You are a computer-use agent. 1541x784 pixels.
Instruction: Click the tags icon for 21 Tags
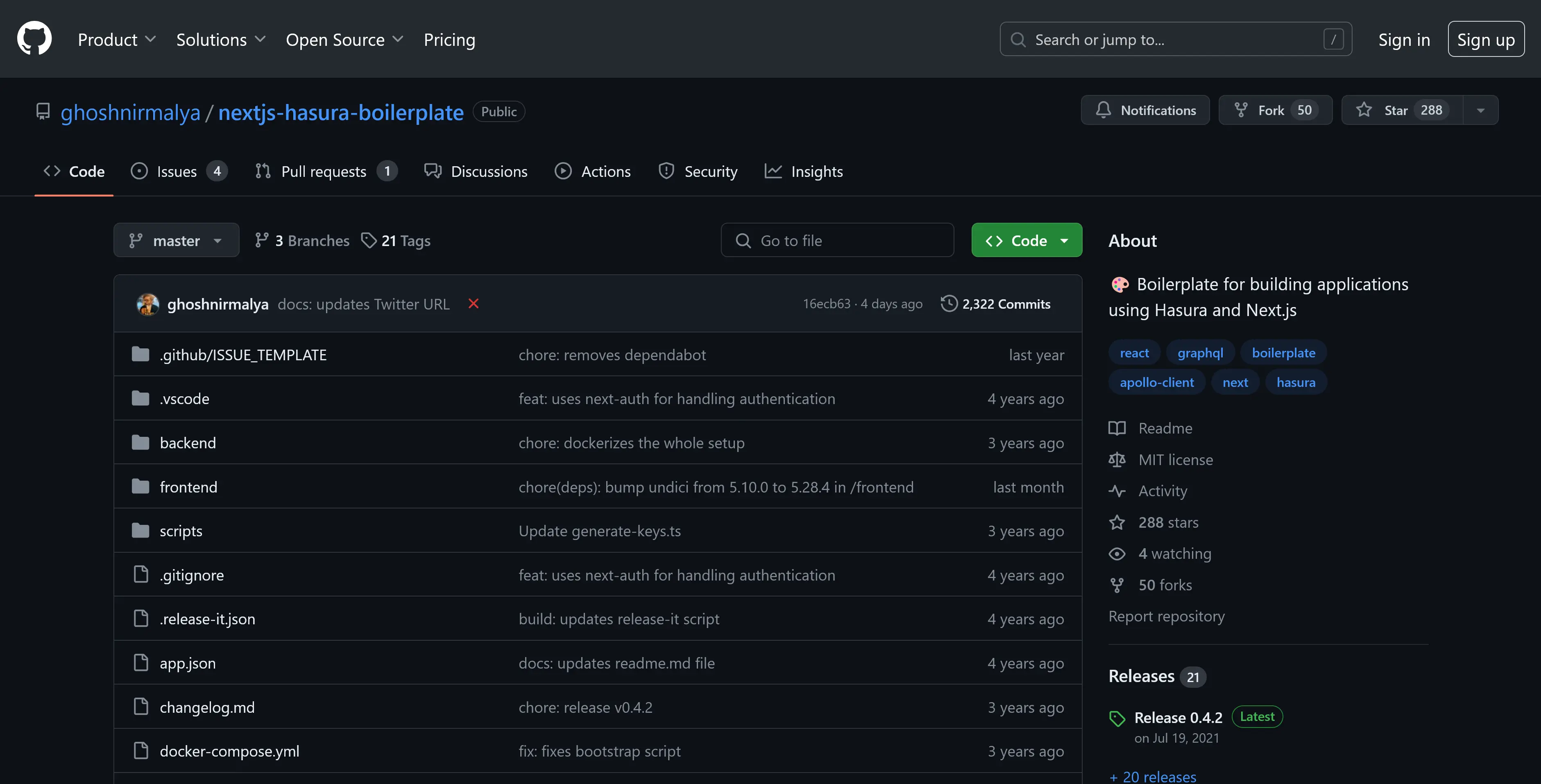point(369,240)
